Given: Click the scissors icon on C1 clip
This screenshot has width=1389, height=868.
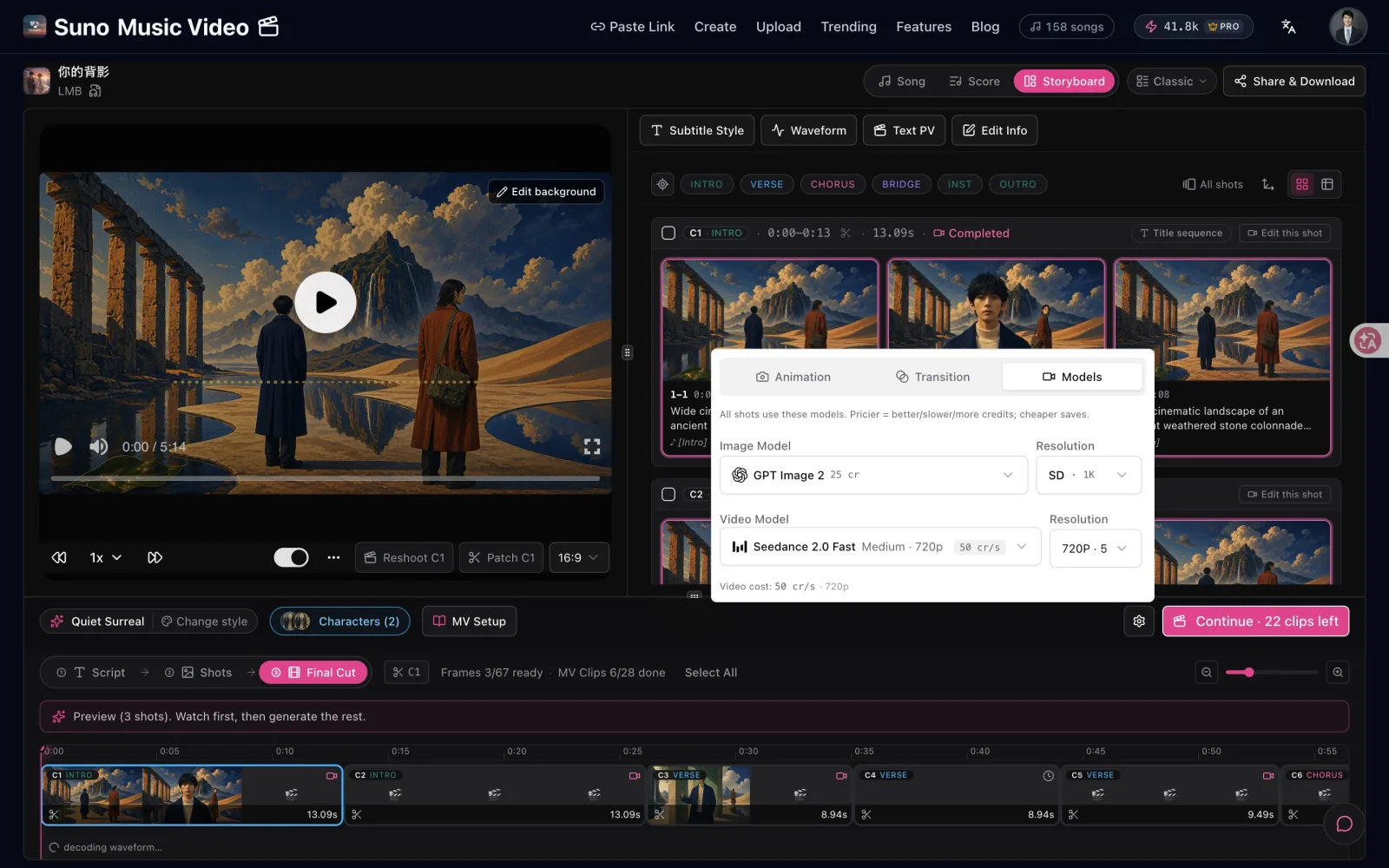Looking at the screenshot, I should (54, 814).
